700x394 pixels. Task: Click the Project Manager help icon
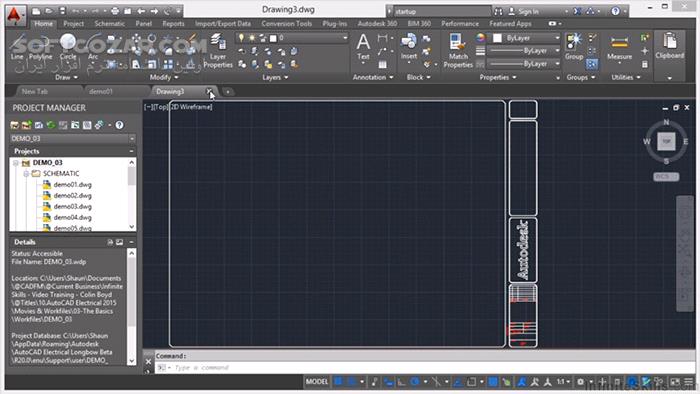(x=119, y=125)
